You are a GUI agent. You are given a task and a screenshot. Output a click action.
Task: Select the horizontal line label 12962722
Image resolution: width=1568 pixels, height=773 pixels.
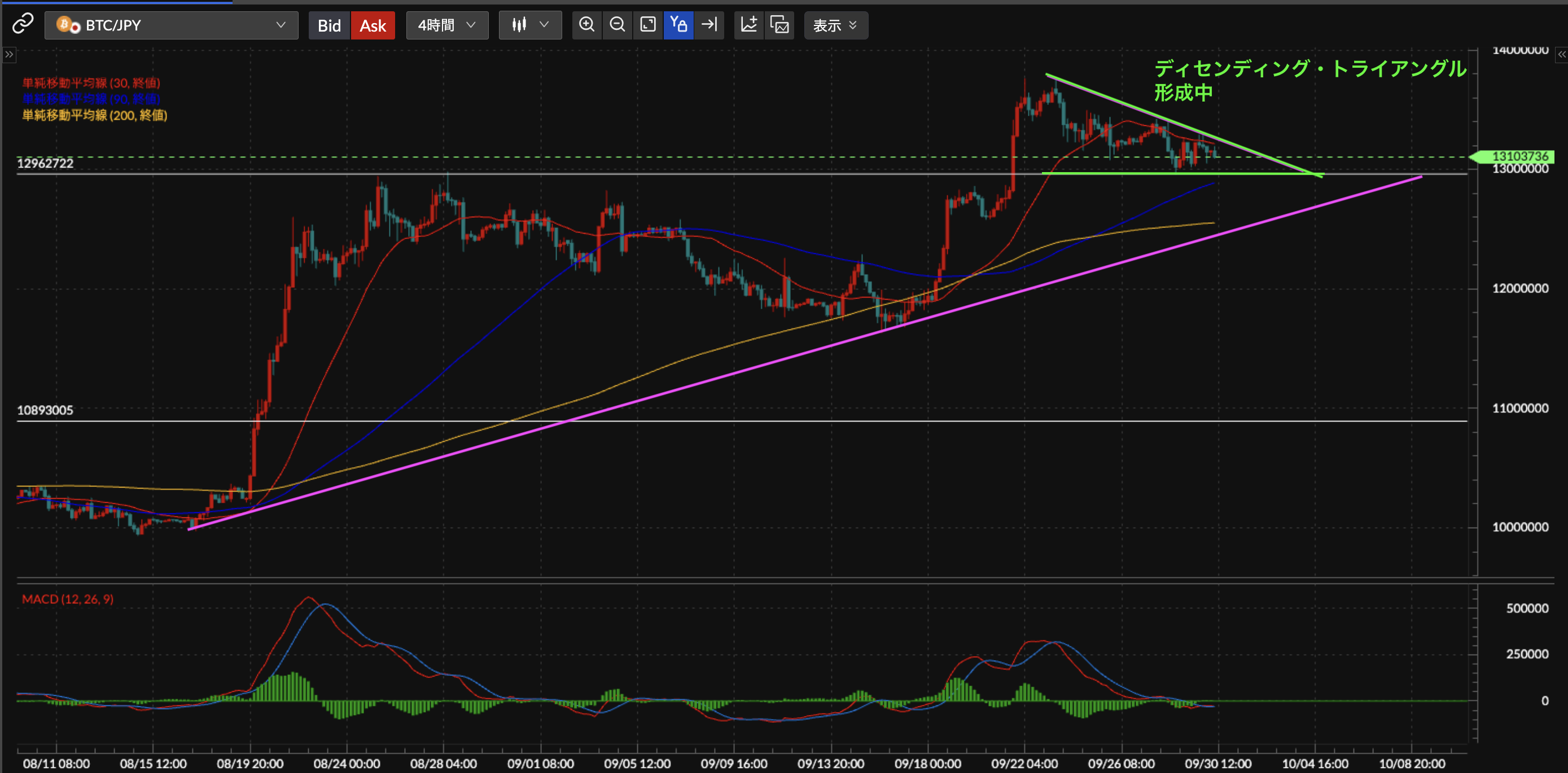click(45, 163)
